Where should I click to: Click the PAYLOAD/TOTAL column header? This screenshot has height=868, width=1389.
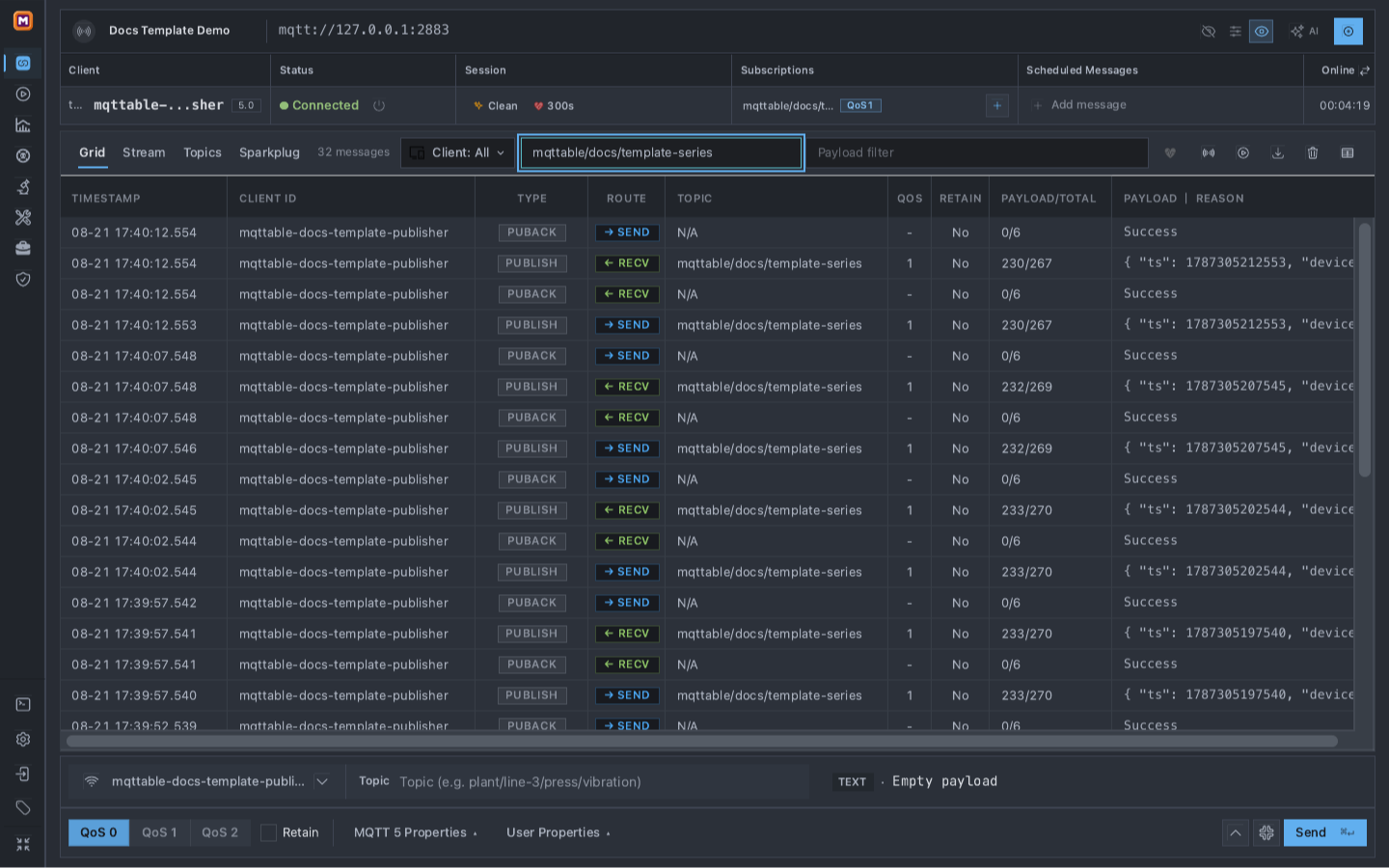coord(1049,199)
